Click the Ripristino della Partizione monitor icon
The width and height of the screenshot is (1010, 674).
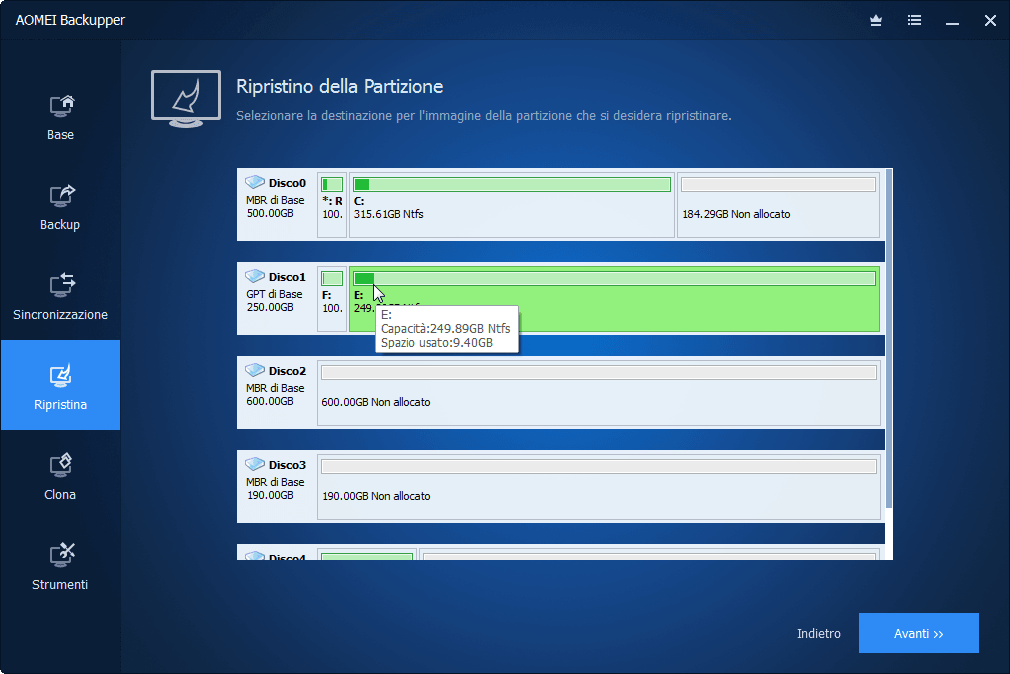tap(186, 99)
